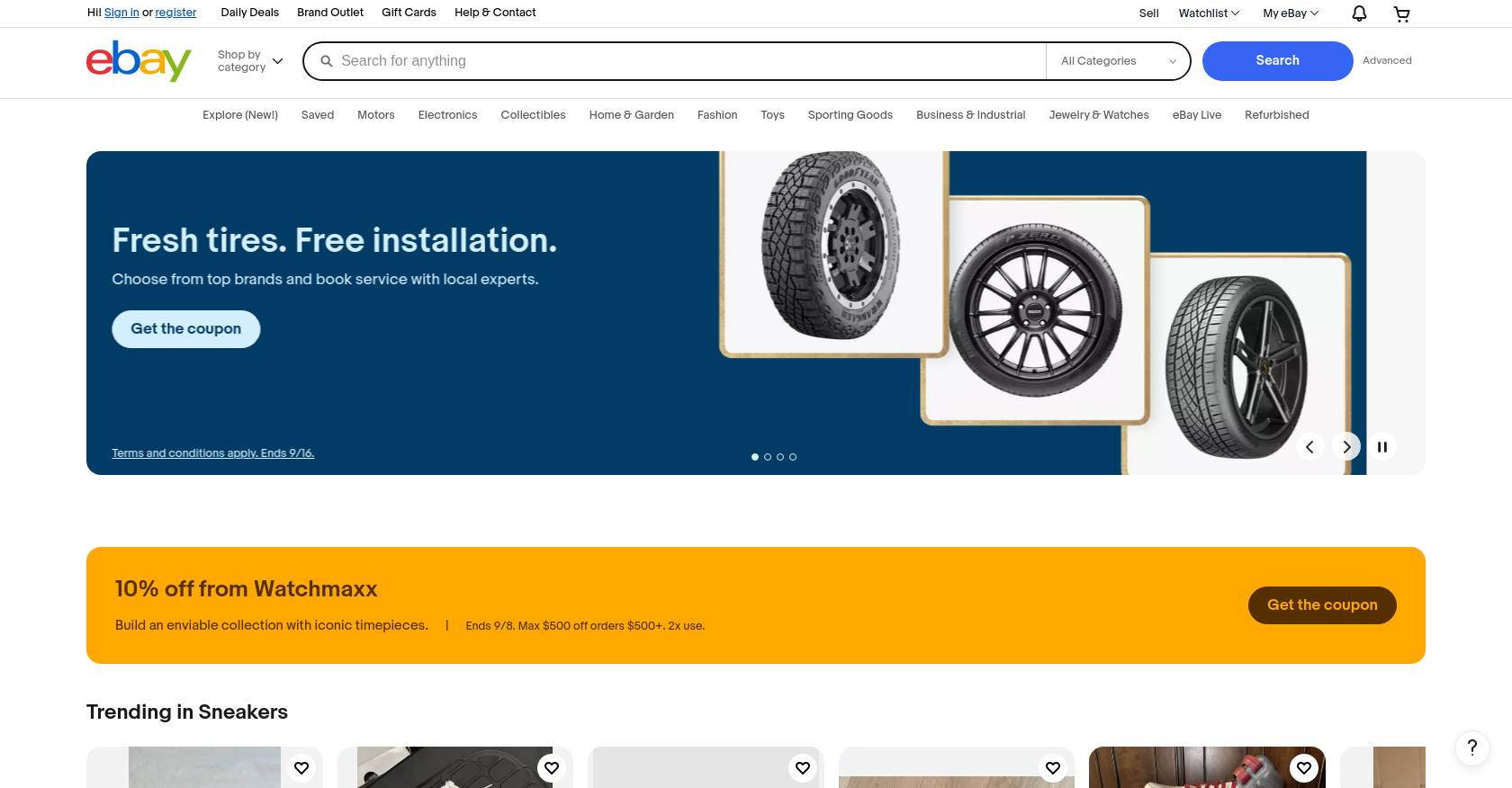Get the Watchmaxx coupon

point(1322,605)
